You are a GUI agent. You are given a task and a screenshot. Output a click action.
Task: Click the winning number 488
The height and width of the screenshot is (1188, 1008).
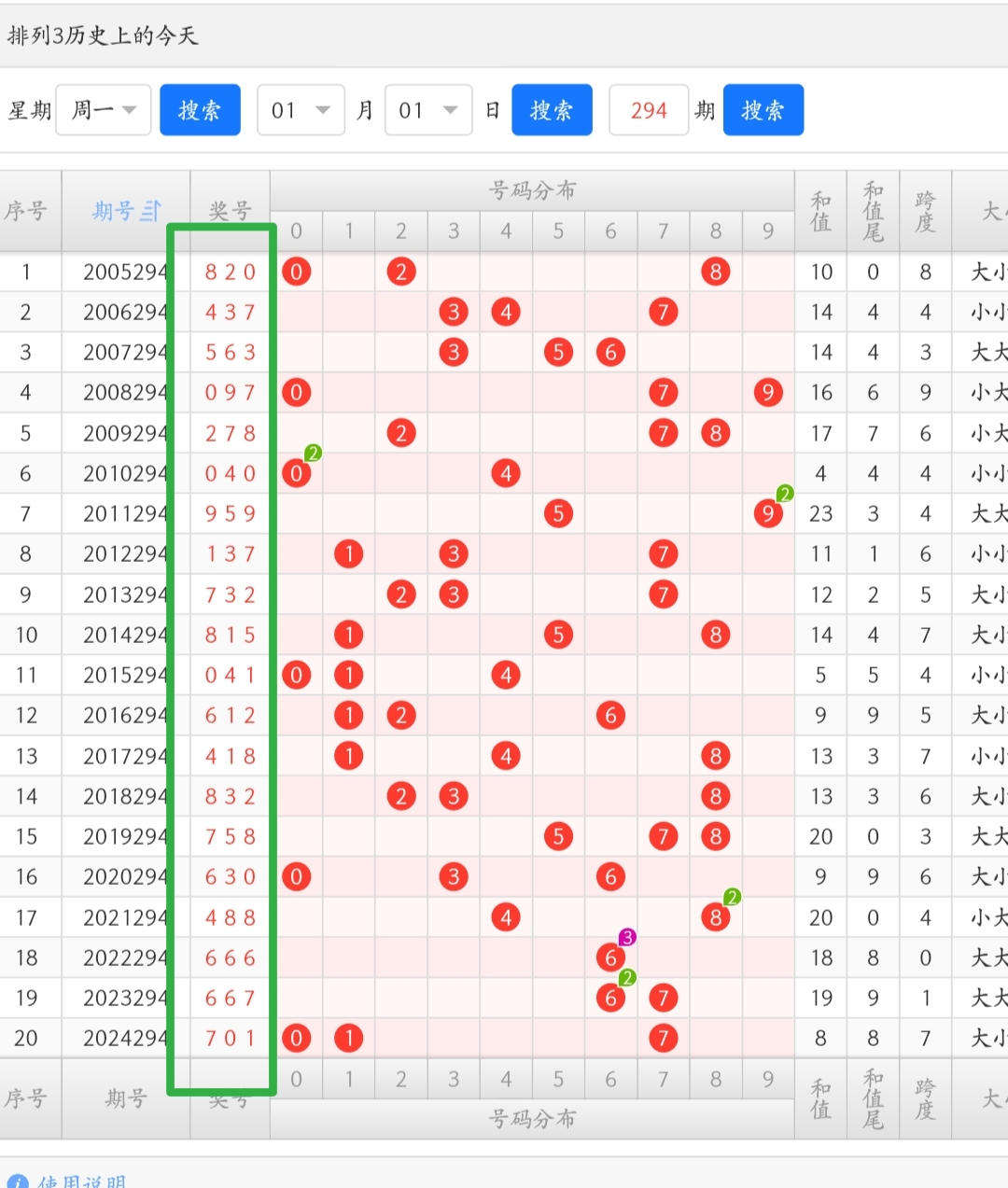click(231, 917)
